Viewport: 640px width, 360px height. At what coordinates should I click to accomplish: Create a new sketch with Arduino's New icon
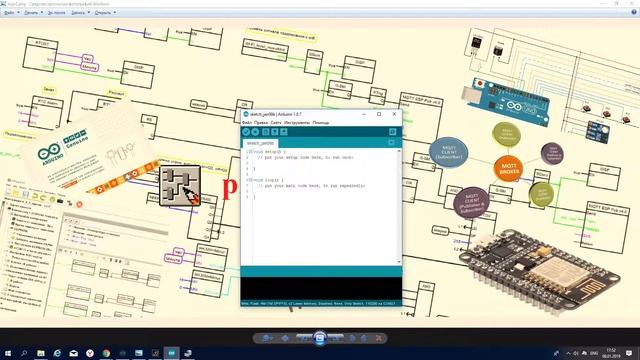point(265,131)
